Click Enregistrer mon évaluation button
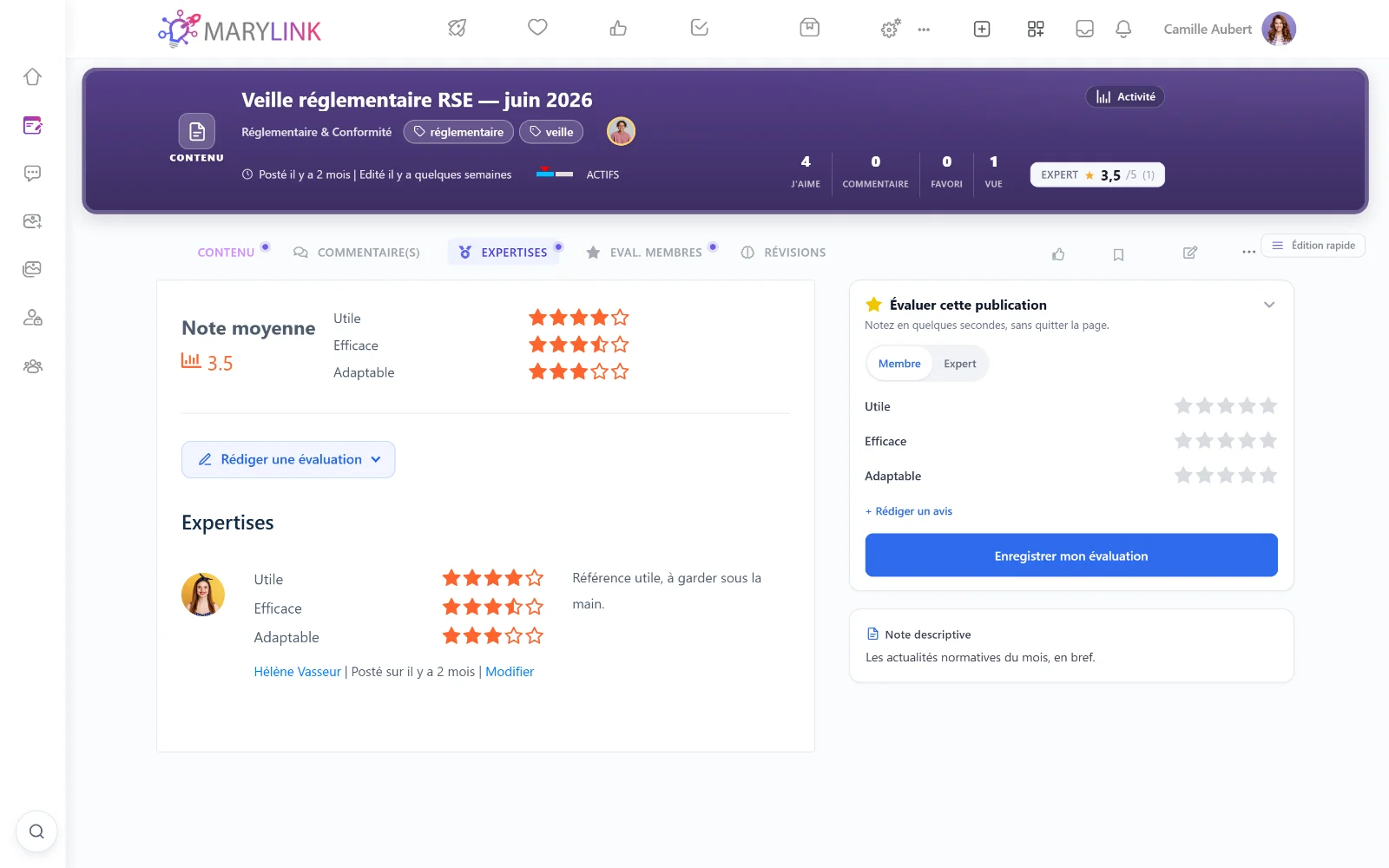This screenshot has width=1389, height=868. click(x=1071, y=556)
